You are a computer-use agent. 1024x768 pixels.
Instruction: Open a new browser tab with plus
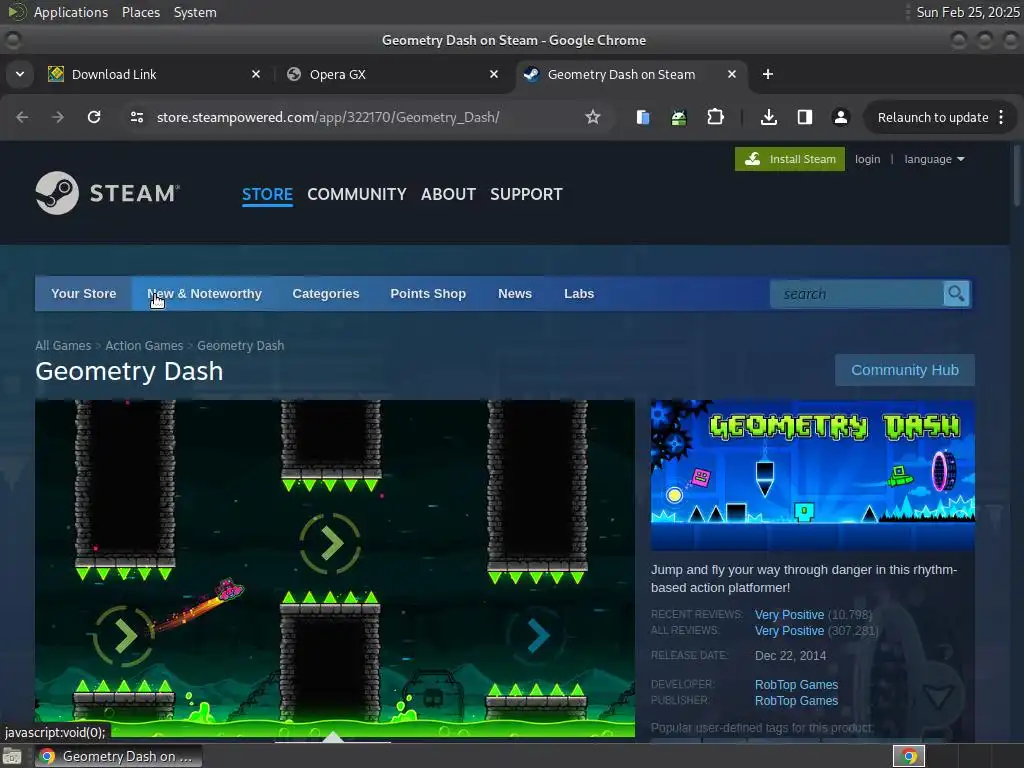click(x=768, y=74)
